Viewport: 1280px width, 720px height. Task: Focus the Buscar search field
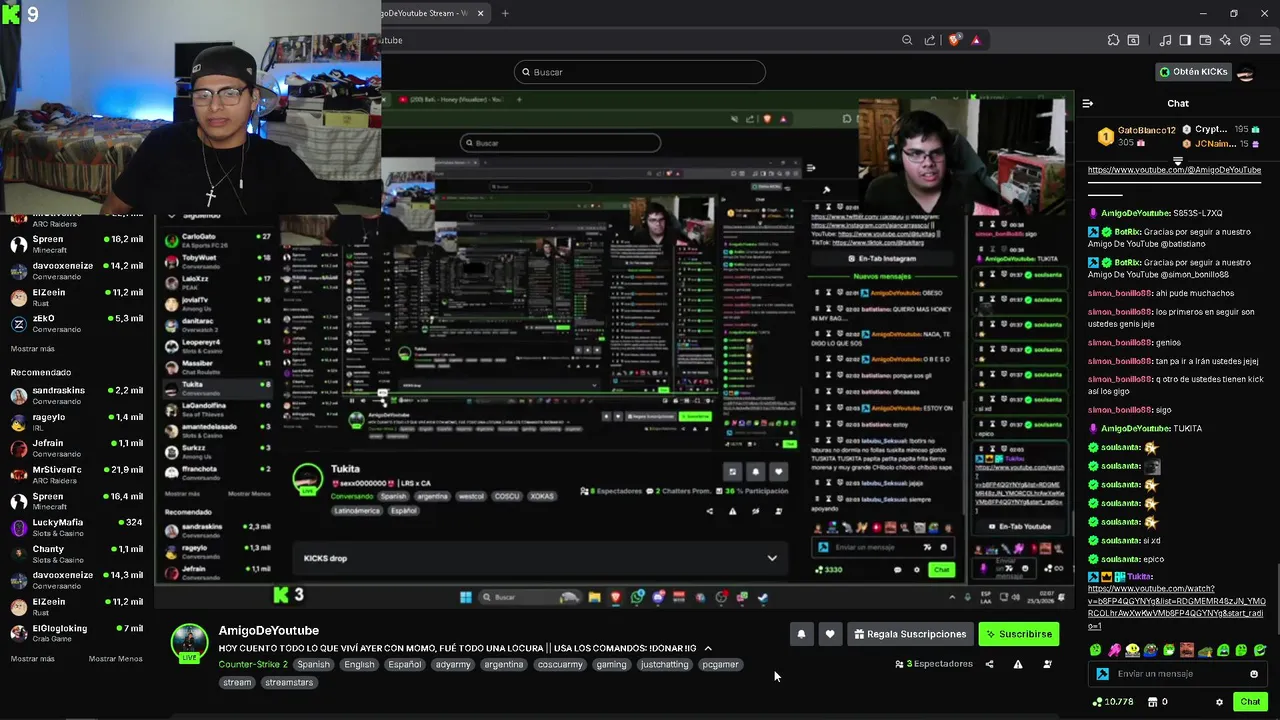click(x=640, y=72)
